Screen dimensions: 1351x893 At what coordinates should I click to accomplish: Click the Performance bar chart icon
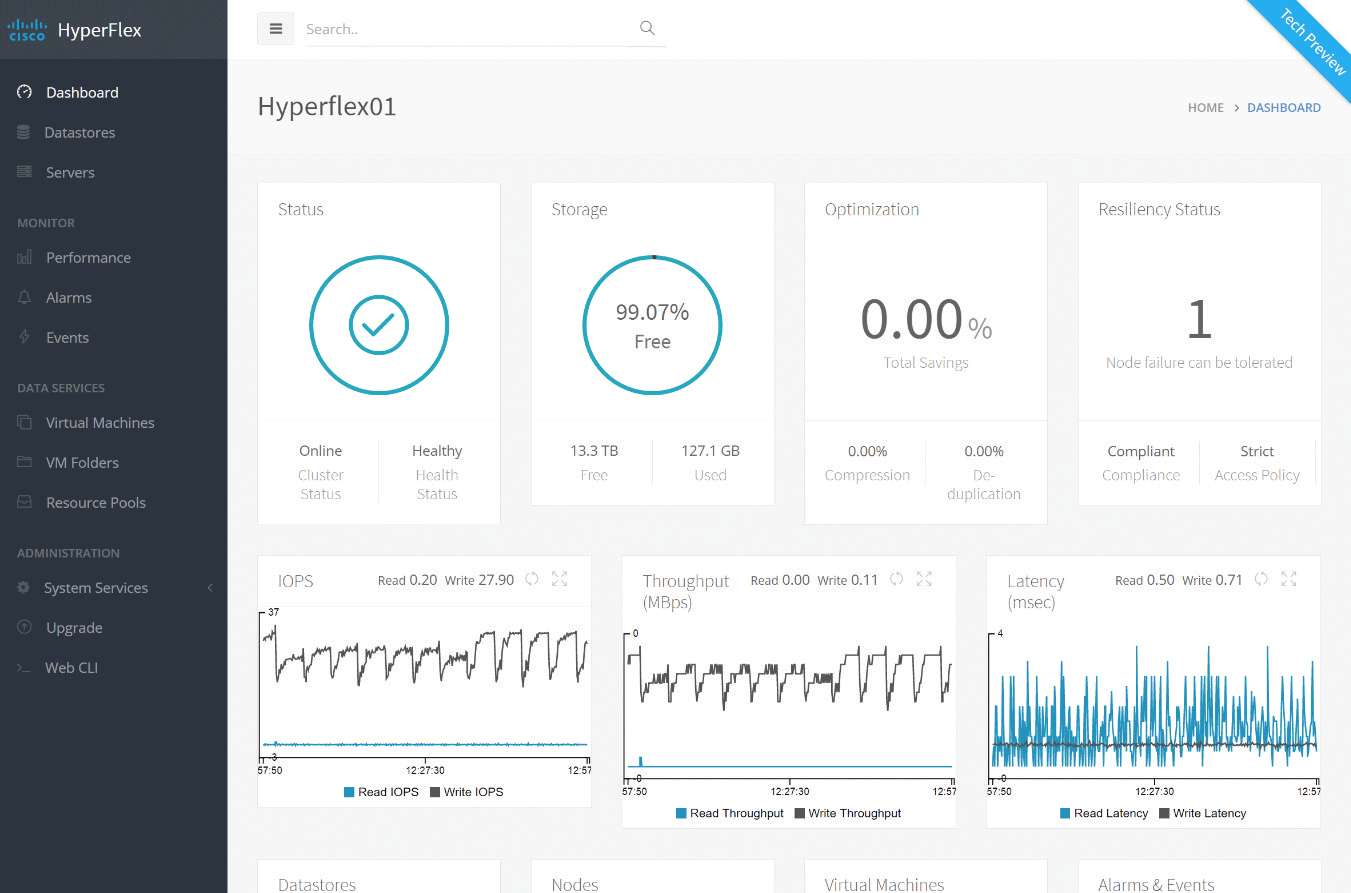[25, 257]
